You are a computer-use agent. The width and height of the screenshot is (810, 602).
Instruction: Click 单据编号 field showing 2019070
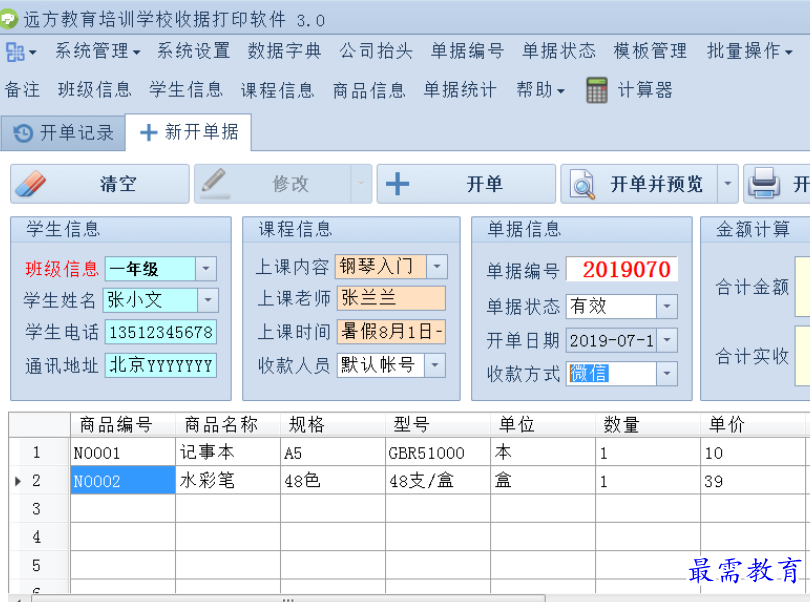[x=621, y=269]
